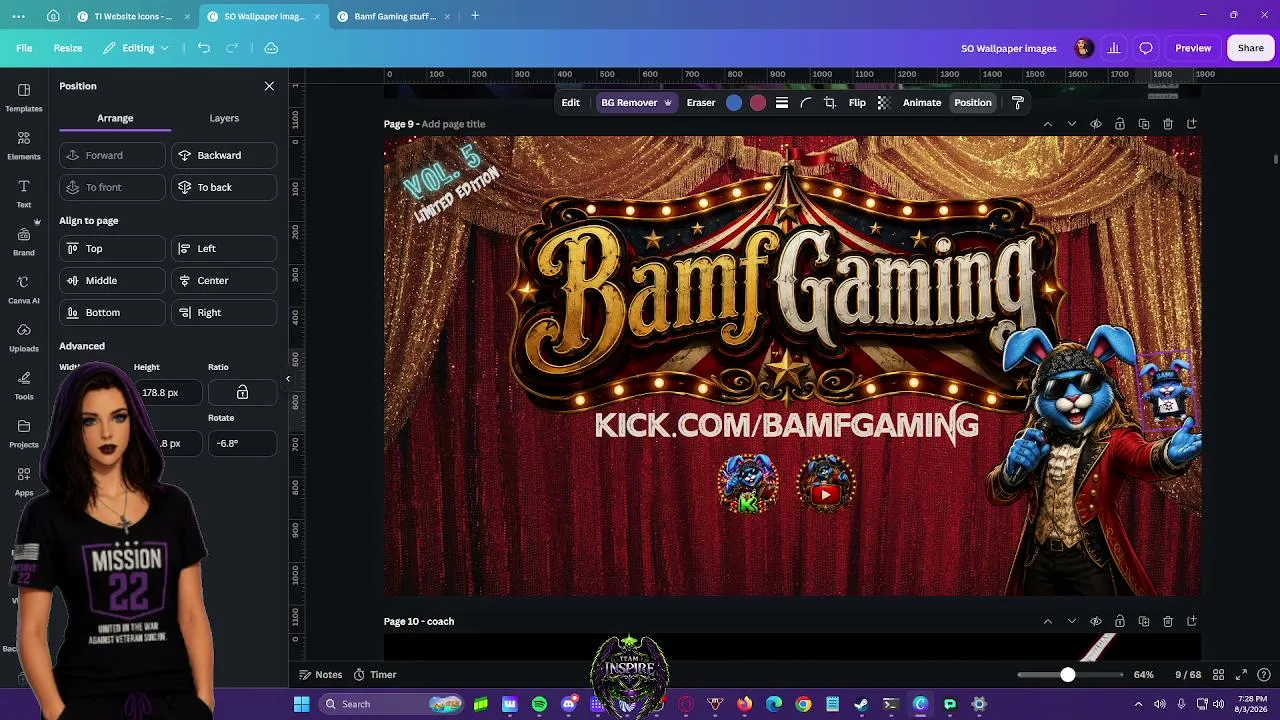Hide Page 9 with the eye icon

tap(1096, 124)
